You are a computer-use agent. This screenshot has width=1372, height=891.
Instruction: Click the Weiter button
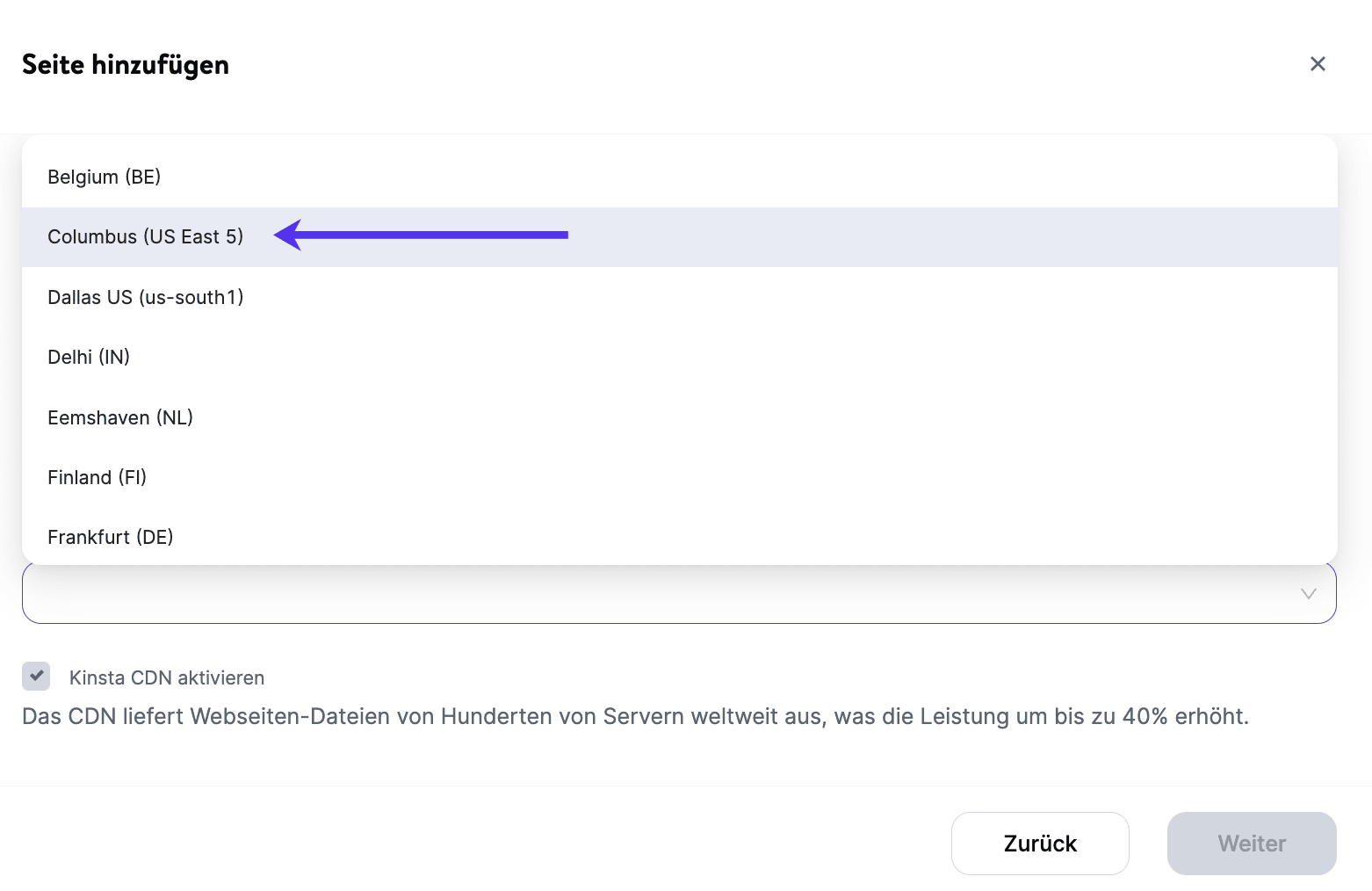1252,844
